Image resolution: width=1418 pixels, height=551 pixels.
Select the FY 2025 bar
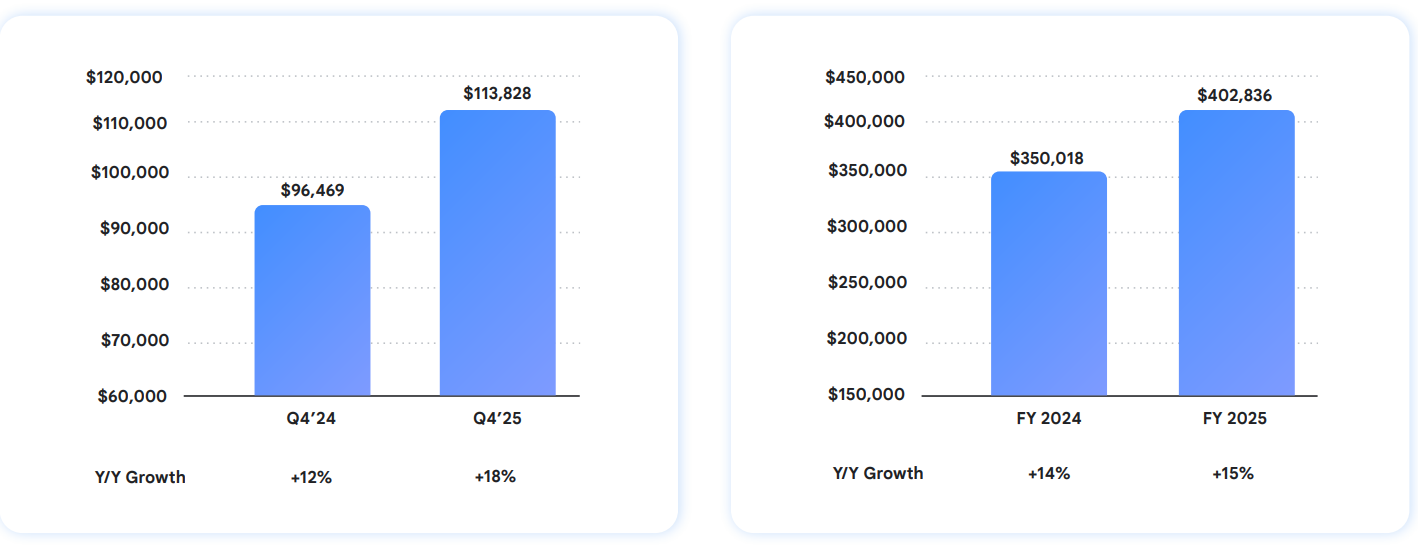pyautogui.click(x=1236, y=253)
